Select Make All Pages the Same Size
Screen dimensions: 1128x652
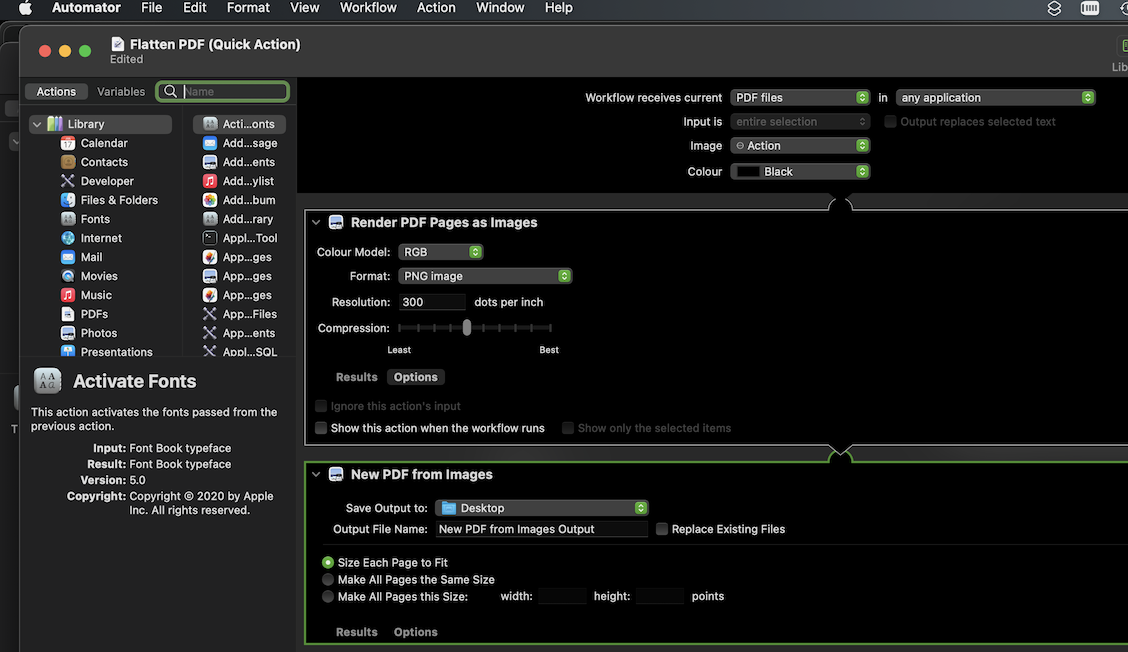tap(328, 580)
